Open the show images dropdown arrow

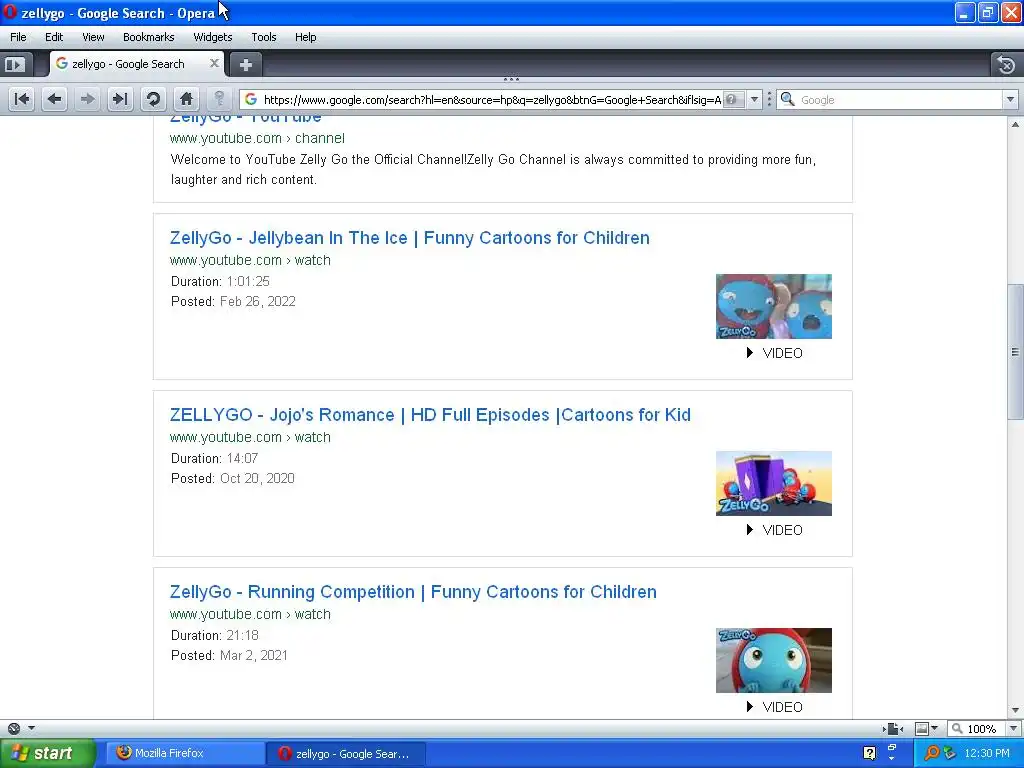tap(935, 729)
